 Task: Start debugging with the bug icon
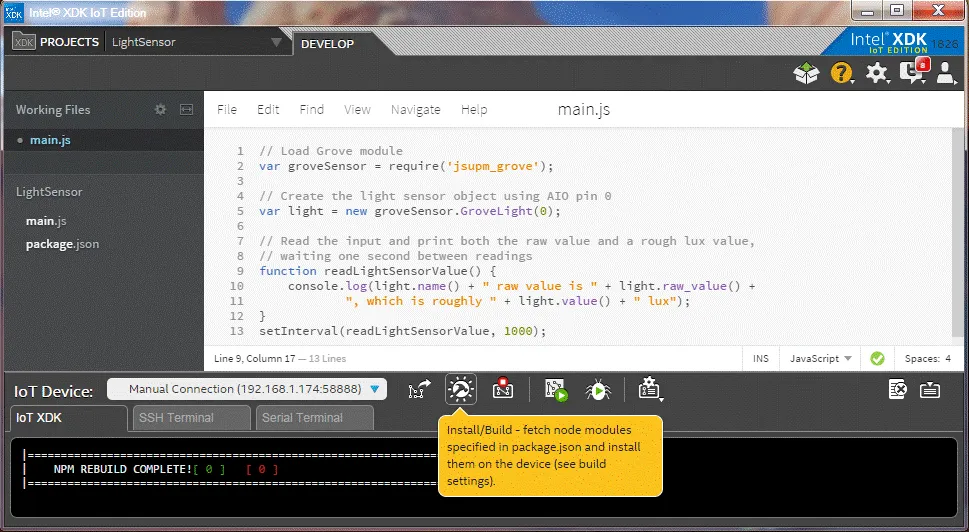point(598,390)
